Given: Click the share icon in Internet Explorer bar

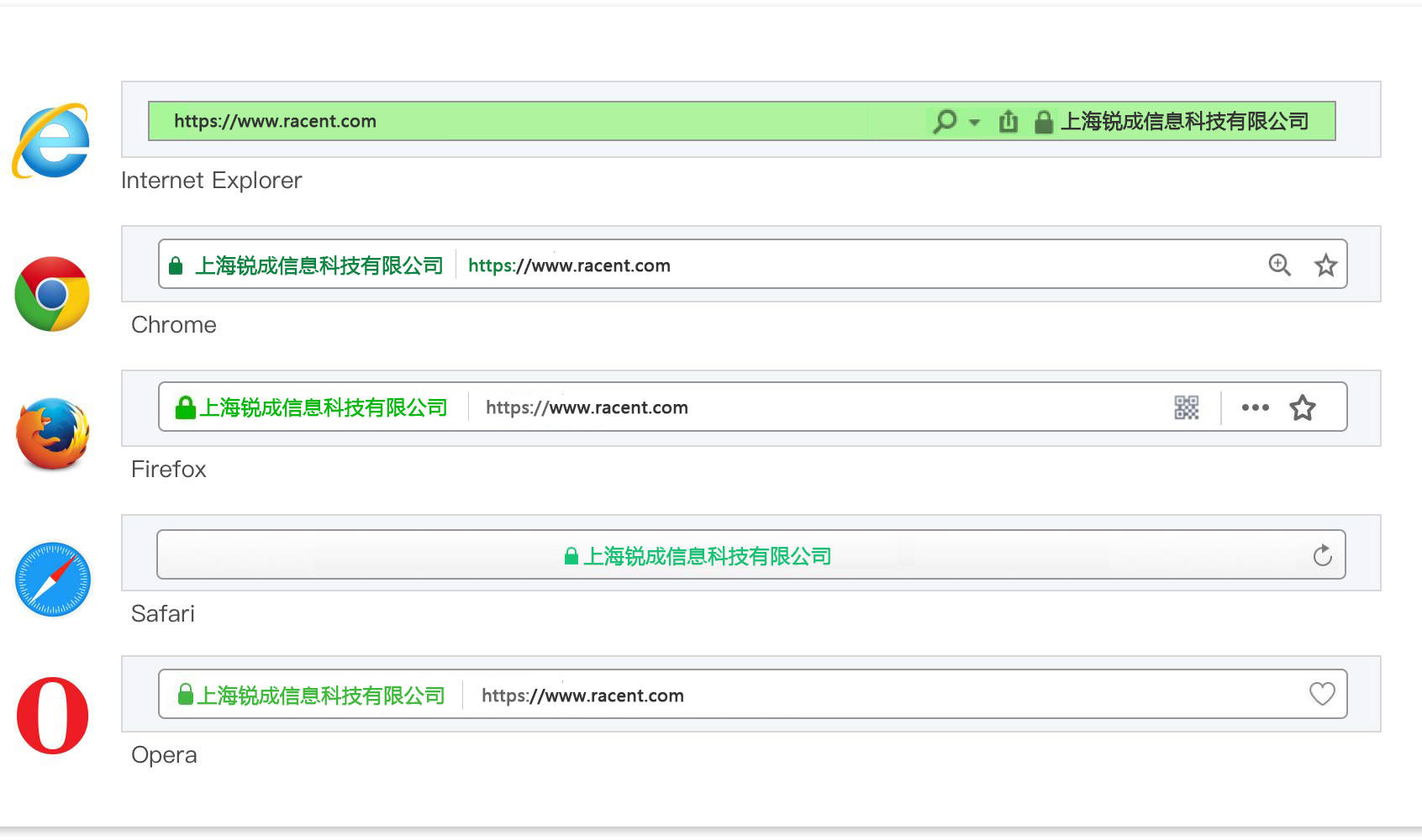Looking at the screenshot, I should tap(1009, 122).
